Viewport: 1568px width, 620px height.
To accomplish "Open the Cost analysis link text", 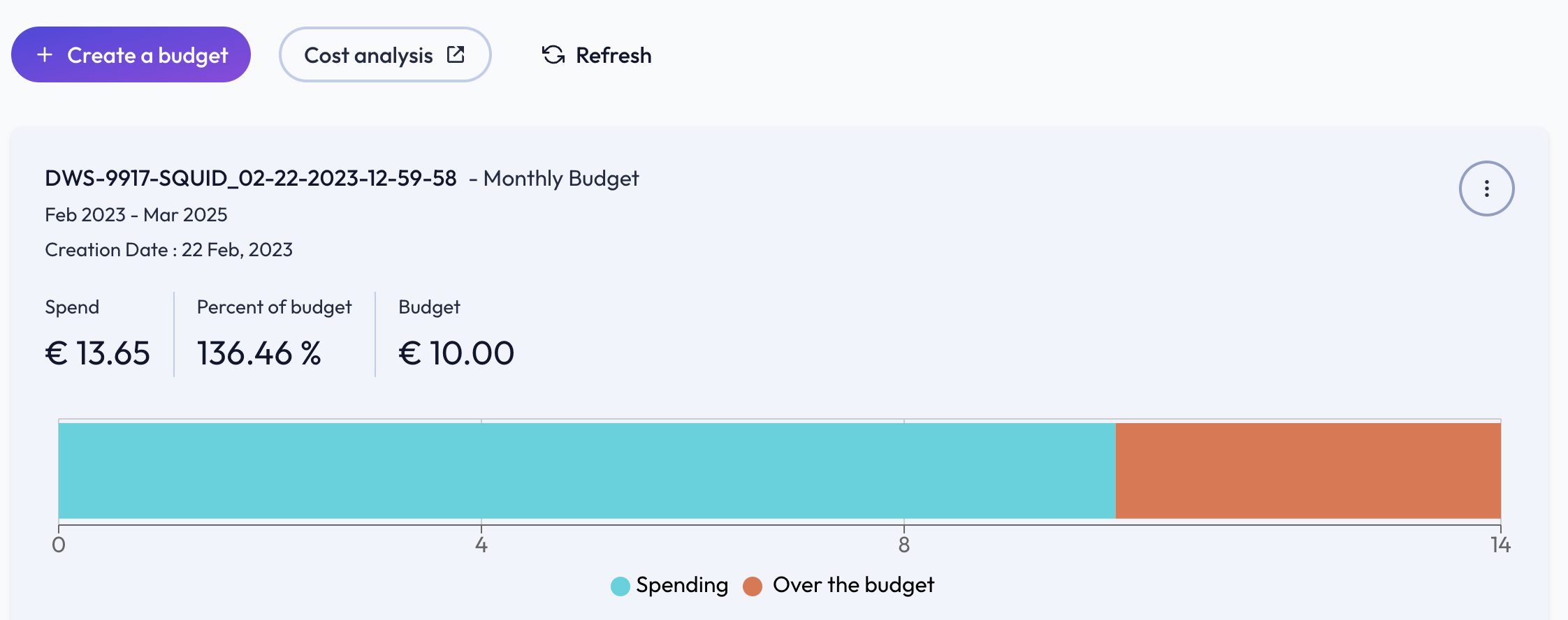I will pyautogui.click(x=368, y=55).
